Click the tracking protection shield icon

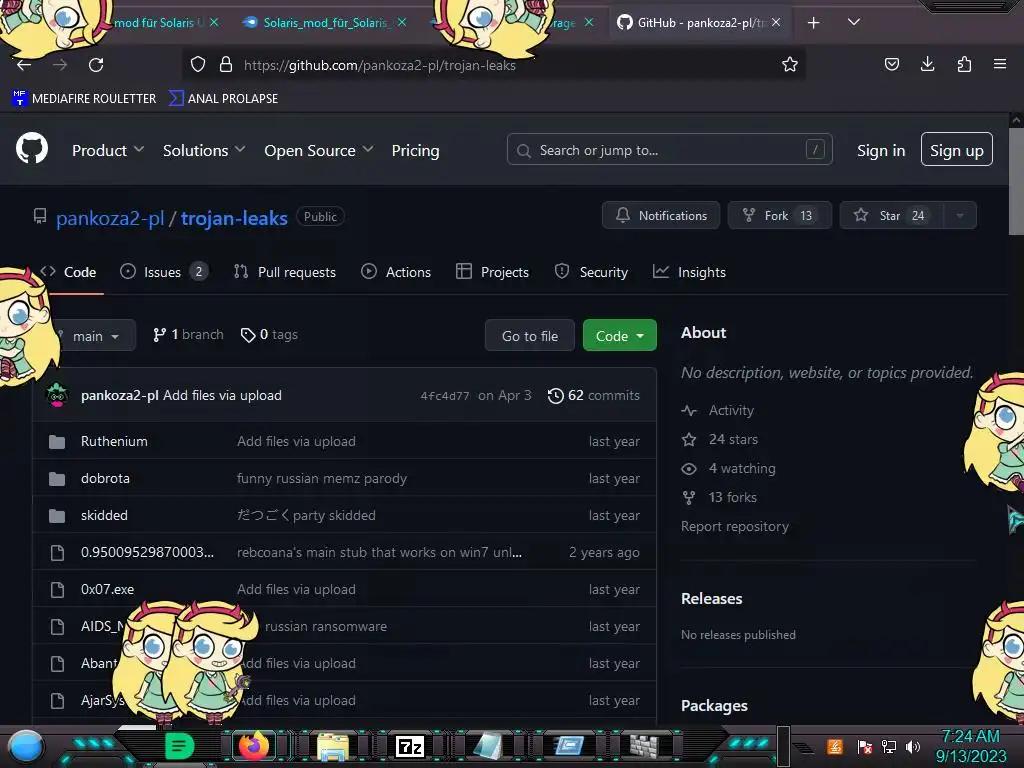[198, 64]
